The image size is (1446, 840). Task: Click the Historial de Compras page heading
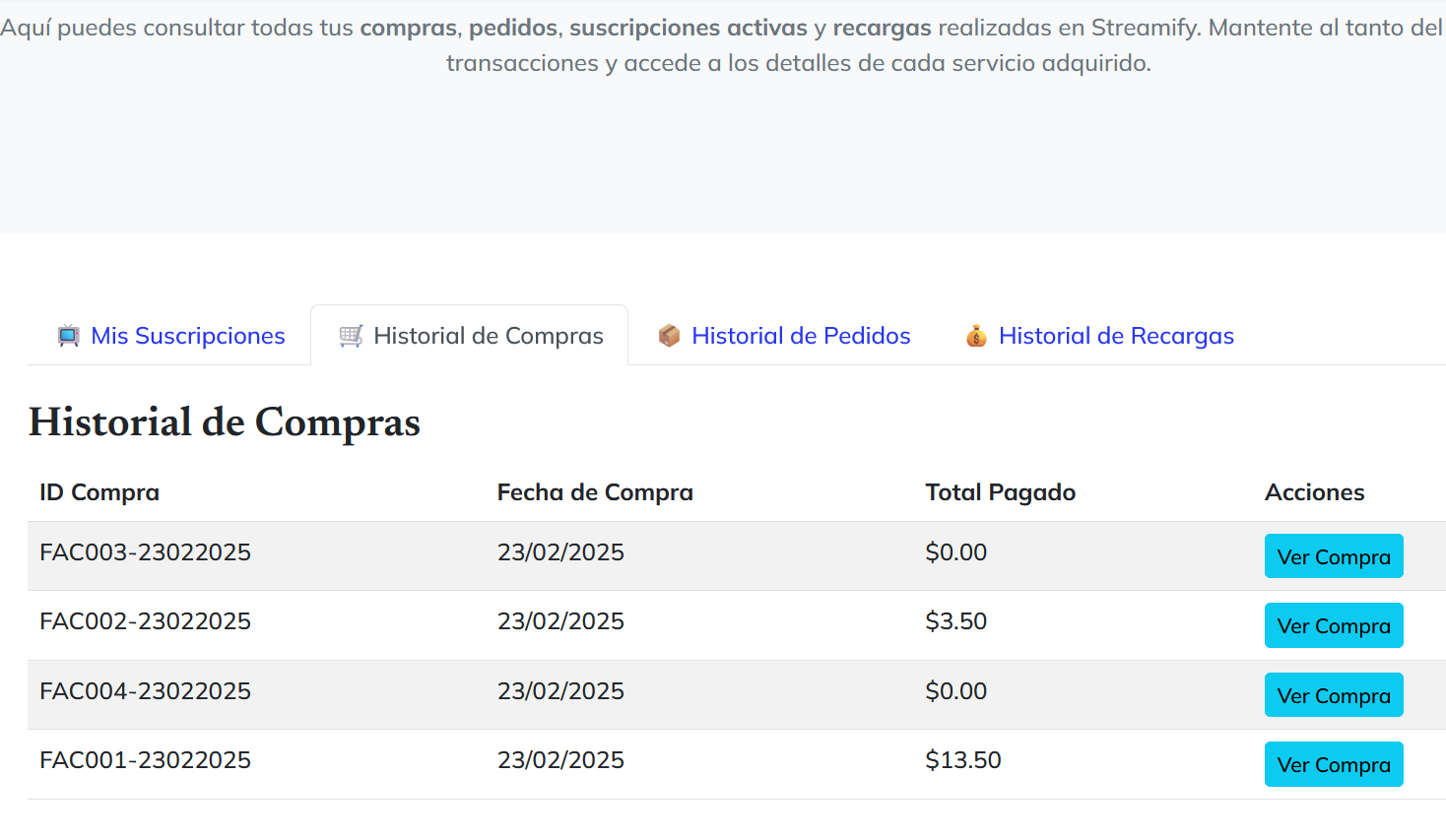(224, 422)
